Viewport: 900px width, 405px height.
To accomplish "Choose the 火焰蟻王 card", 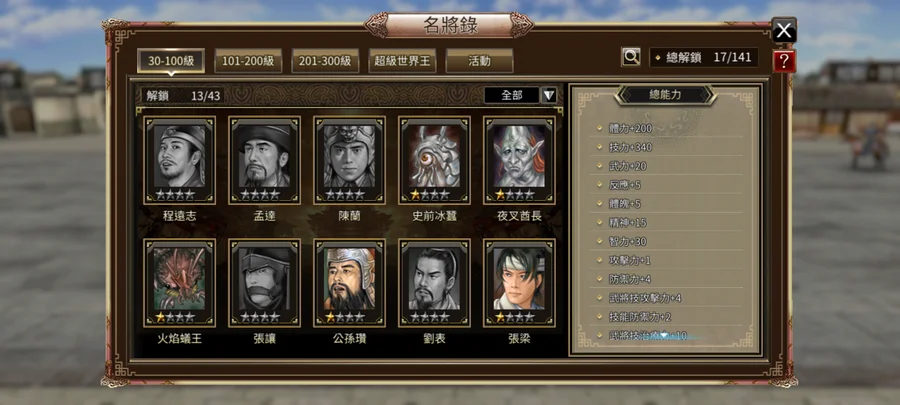I will pyautogui.click(x=180, y=283).
